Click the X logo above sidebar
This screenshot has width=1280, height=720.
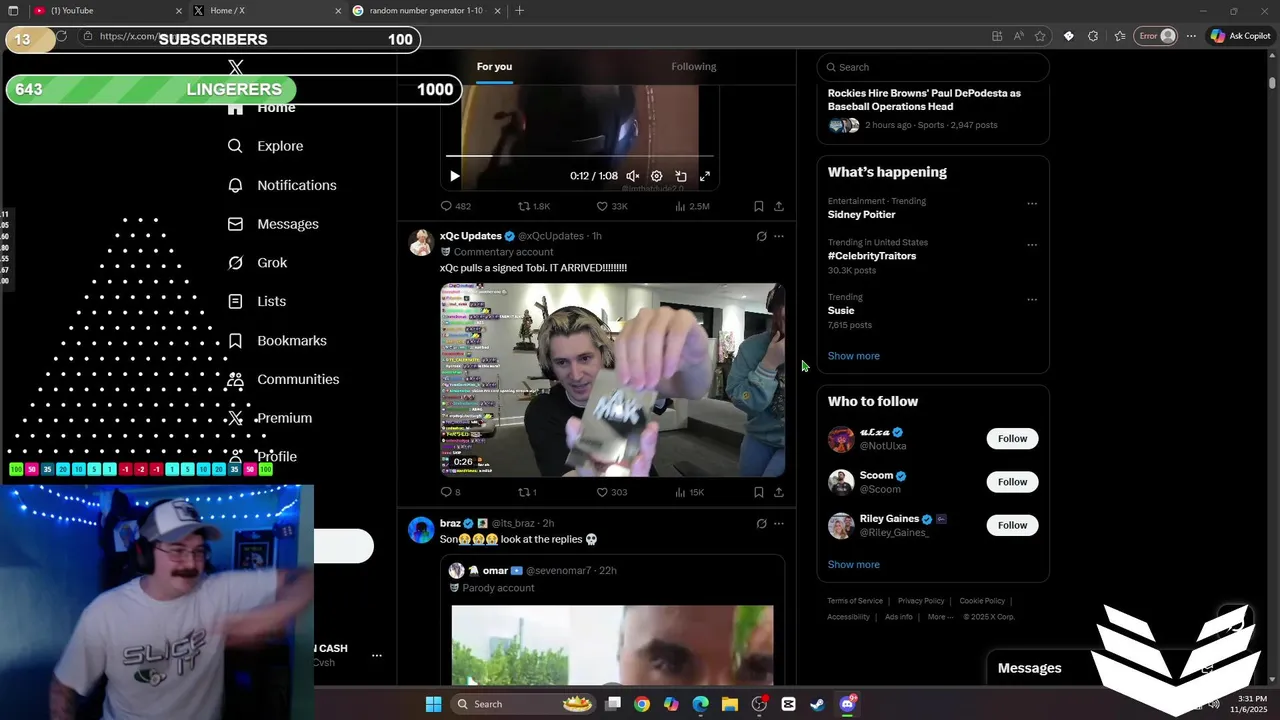236,67
